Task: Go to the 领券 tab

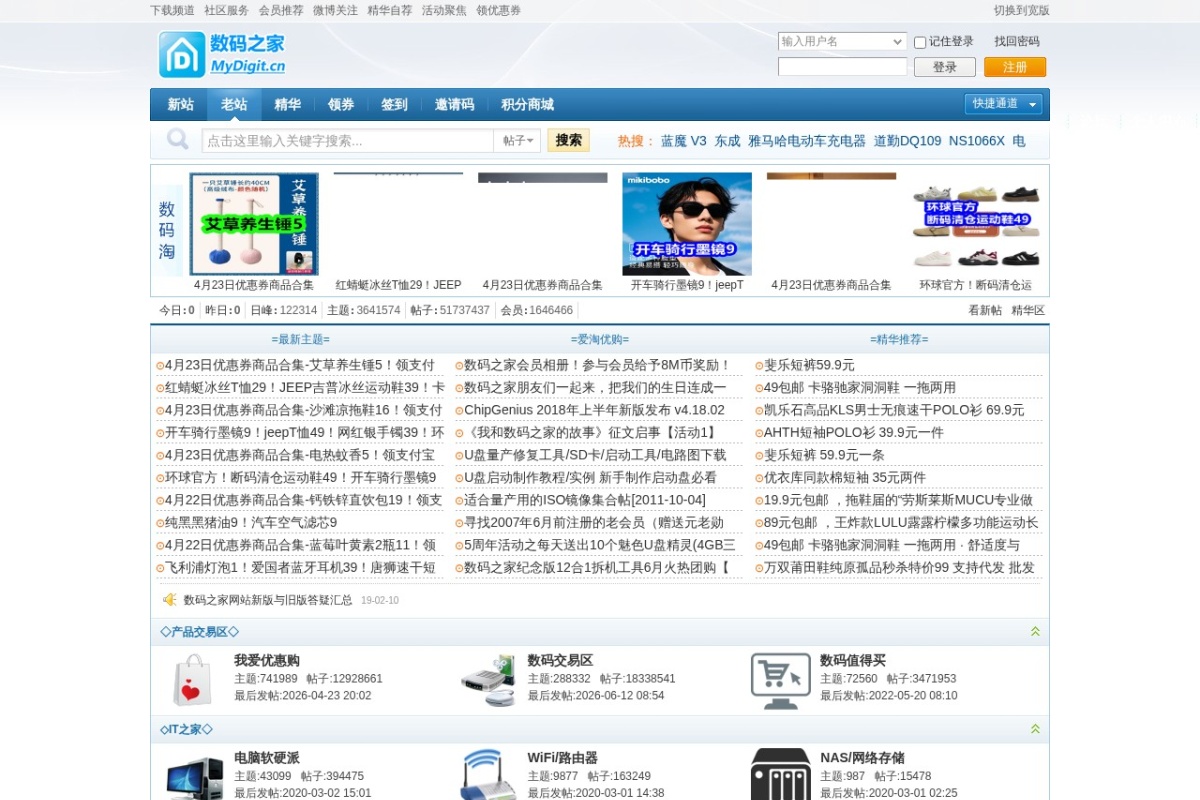Action: point(341,105)
